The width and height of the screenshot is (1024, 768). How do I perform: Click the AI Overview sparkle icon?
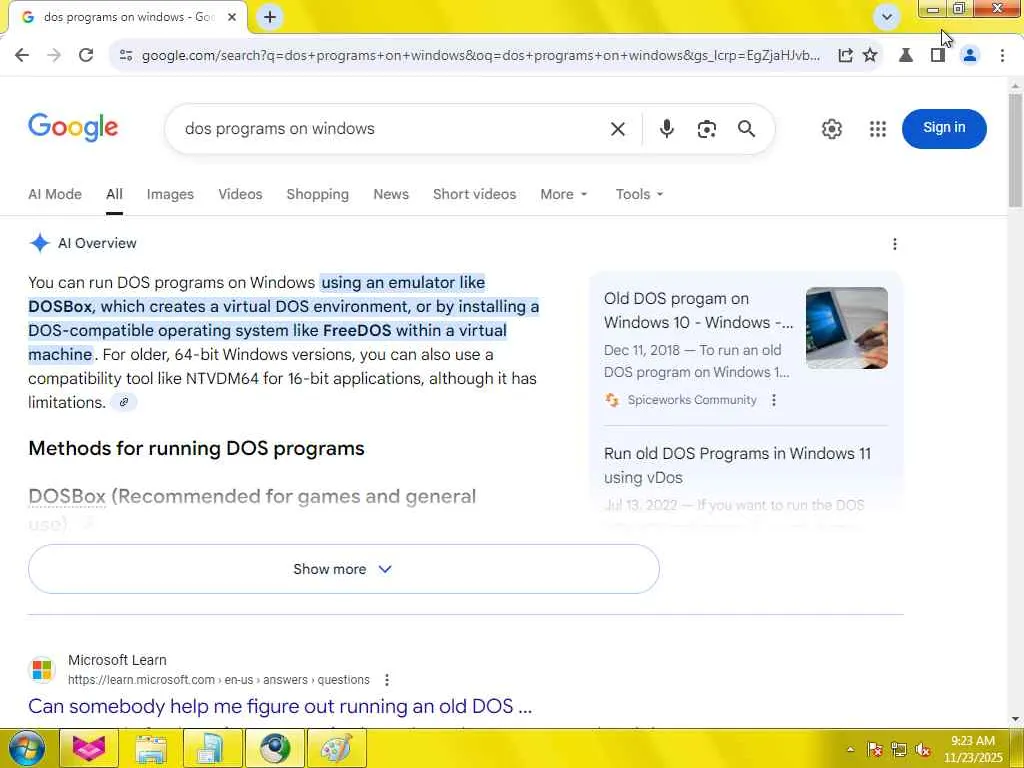(39, 243)
